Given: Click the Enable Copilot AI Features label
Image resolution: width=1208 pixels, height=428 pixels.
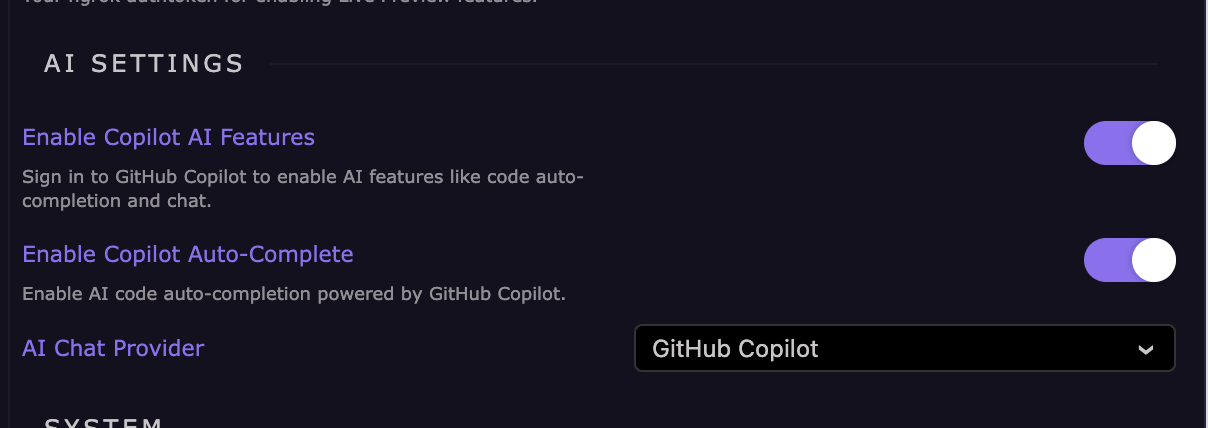Looking at the screenshot, I should [168, 137].
